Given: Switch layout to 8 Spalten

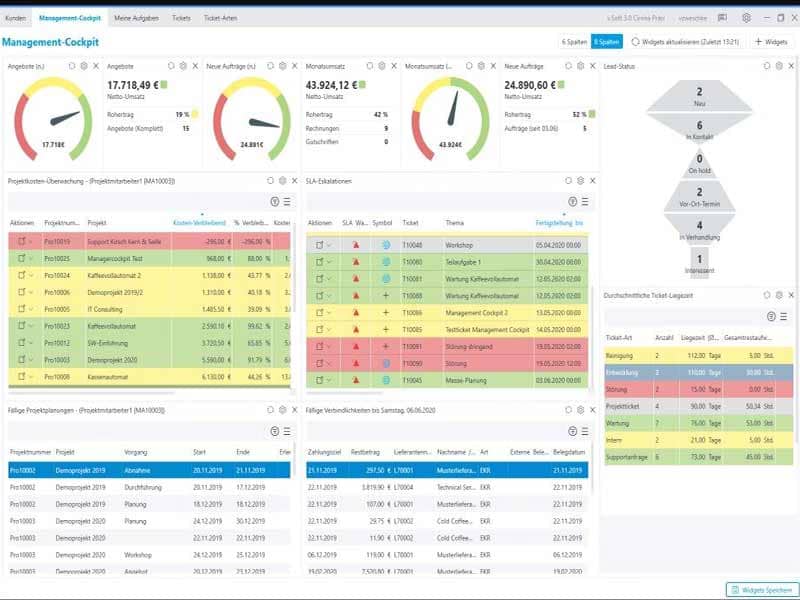Looking at the screenshot, I should [607, 42].
